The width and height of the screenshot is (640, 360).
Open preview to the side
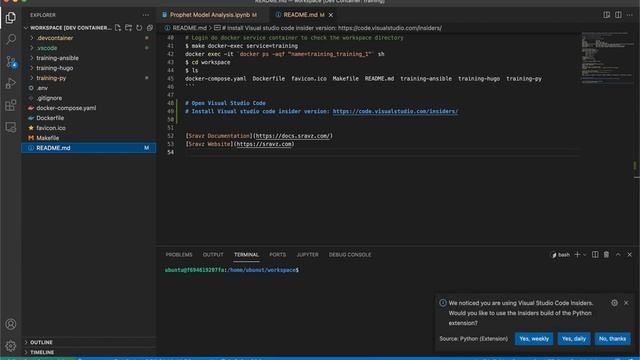click(x=607, y=15)
